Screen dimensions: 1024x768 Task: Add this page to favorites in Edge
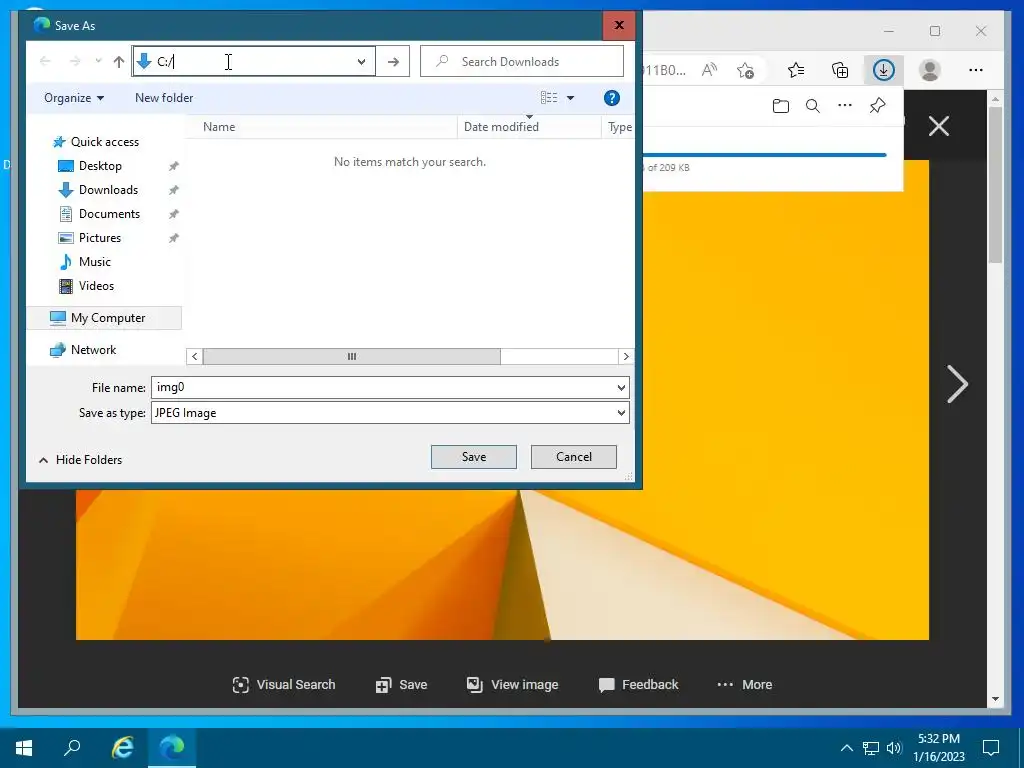coord(745,70)
